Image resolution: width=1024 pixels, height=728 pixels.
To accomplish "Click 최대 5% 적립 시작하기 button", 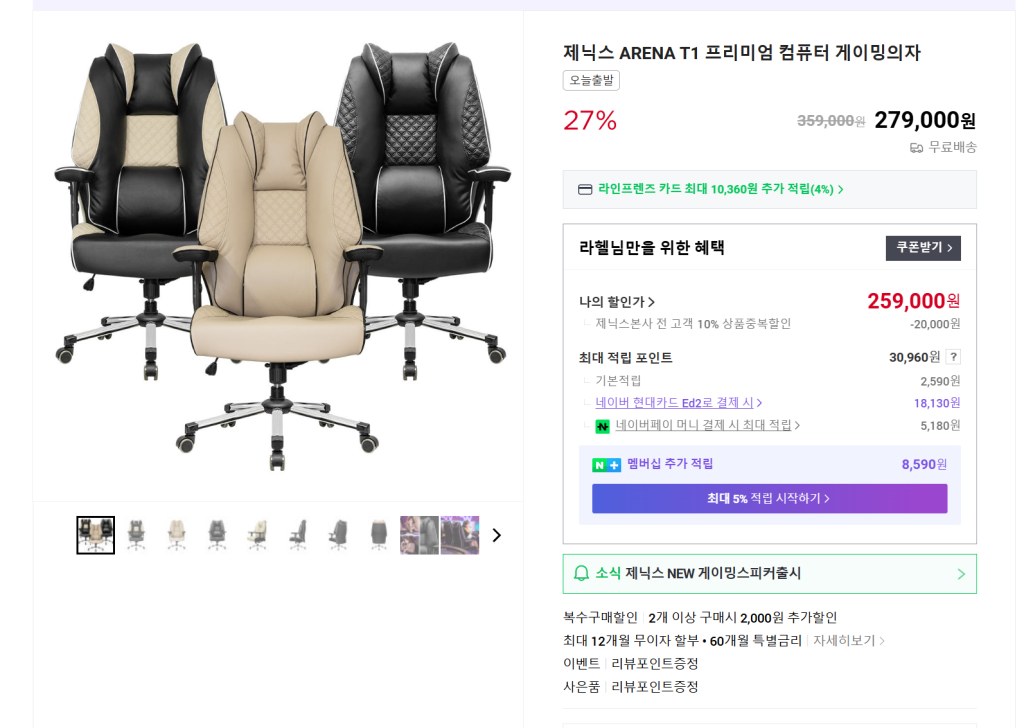I will [769, 498].
